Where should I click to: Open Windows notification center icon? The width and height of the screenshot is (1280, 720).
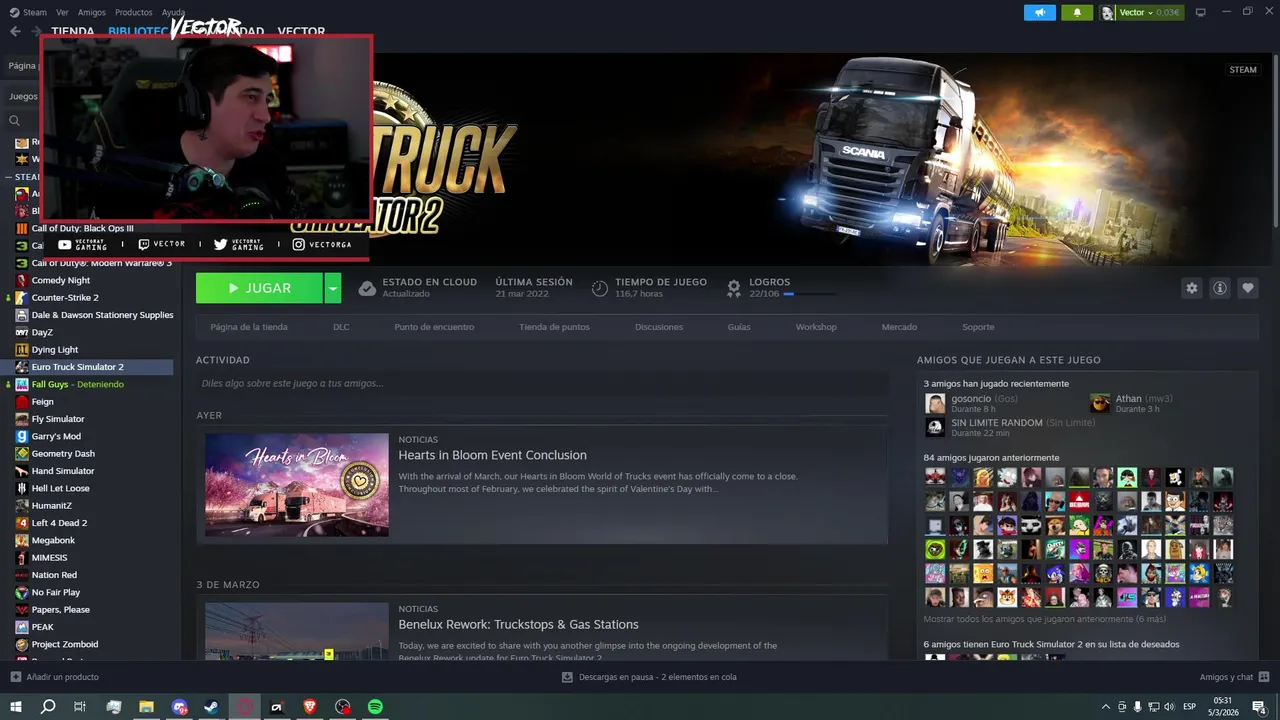click(1259, 707)
